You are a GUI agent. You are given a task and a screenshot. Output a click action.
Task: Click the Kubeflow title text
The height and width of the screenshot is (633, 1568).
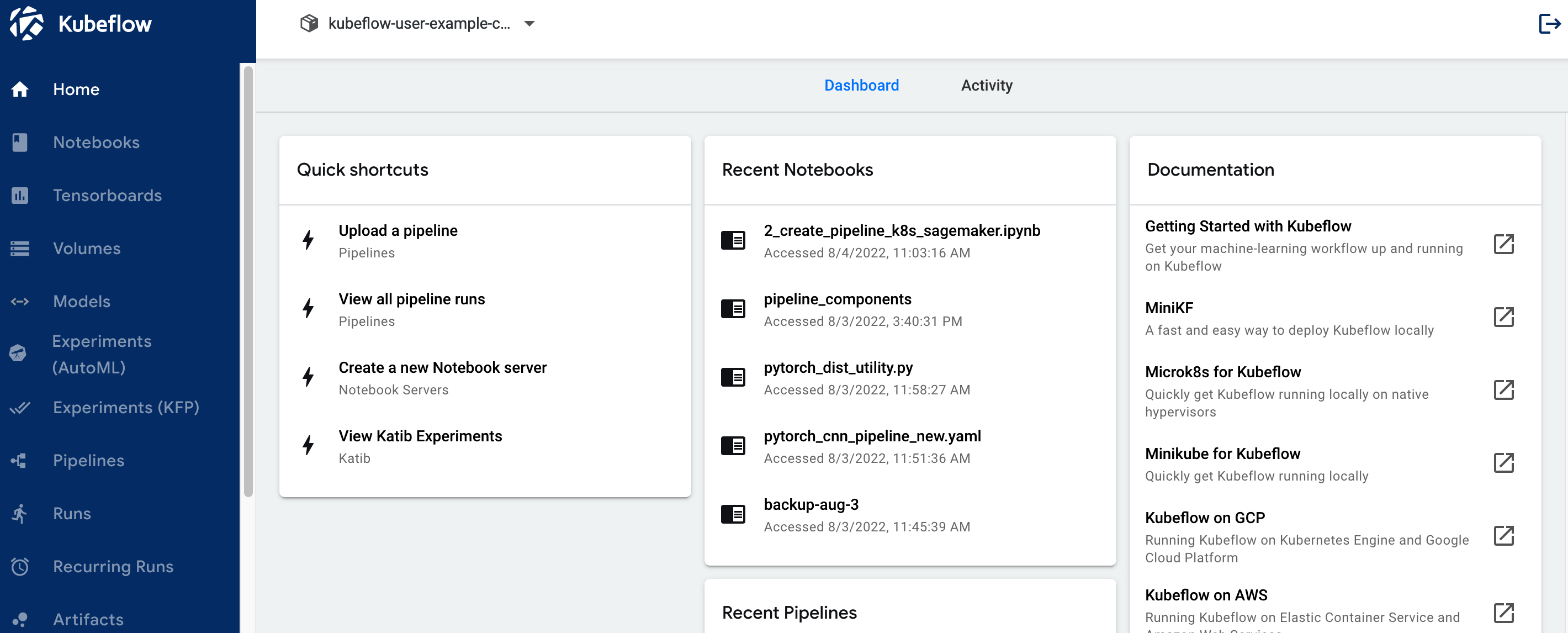[105, 24]
